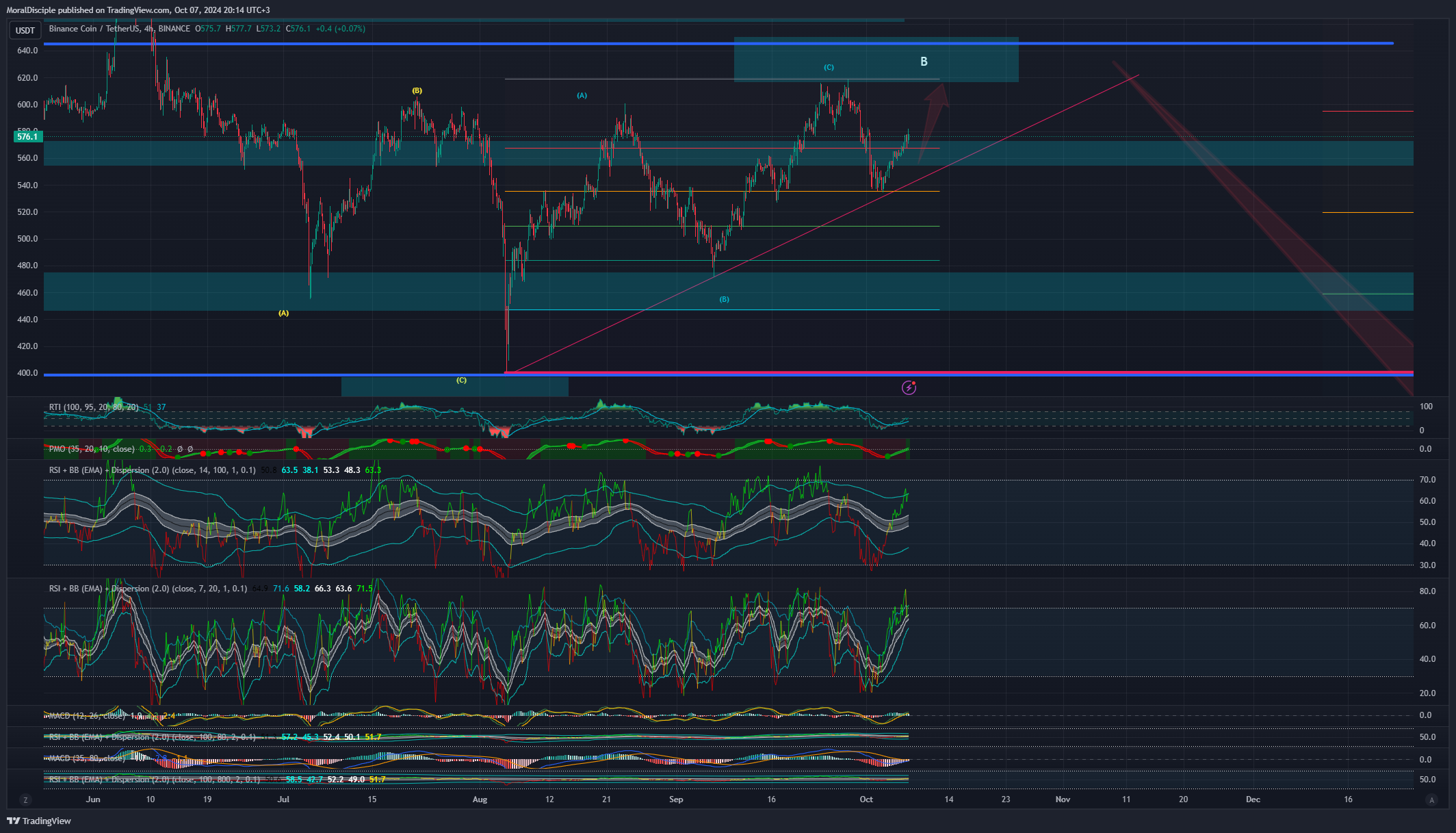
Task: Select the MACD (12, 26, close) legend
Action: coord(87,716)
